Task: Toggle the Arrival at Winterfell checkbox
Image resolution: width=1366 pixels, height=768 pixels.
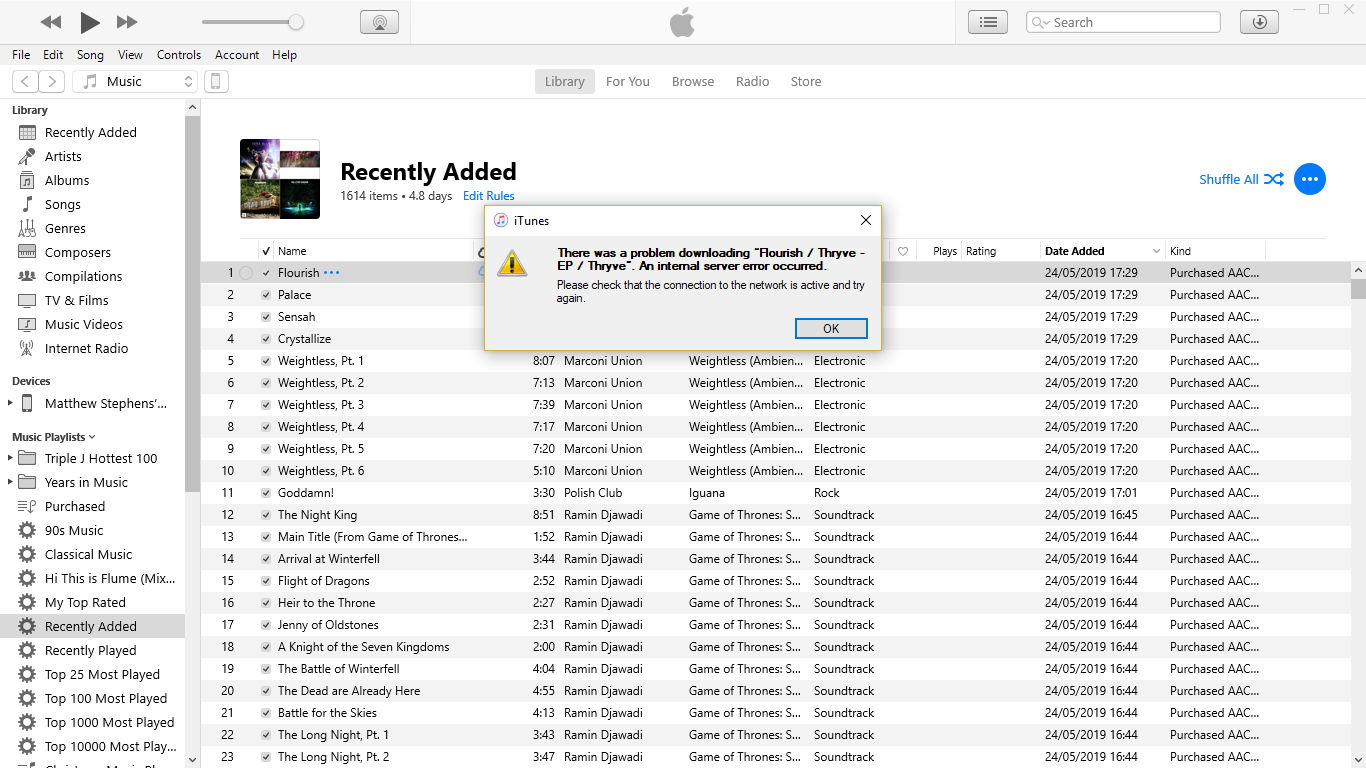Action: (266, 559)
